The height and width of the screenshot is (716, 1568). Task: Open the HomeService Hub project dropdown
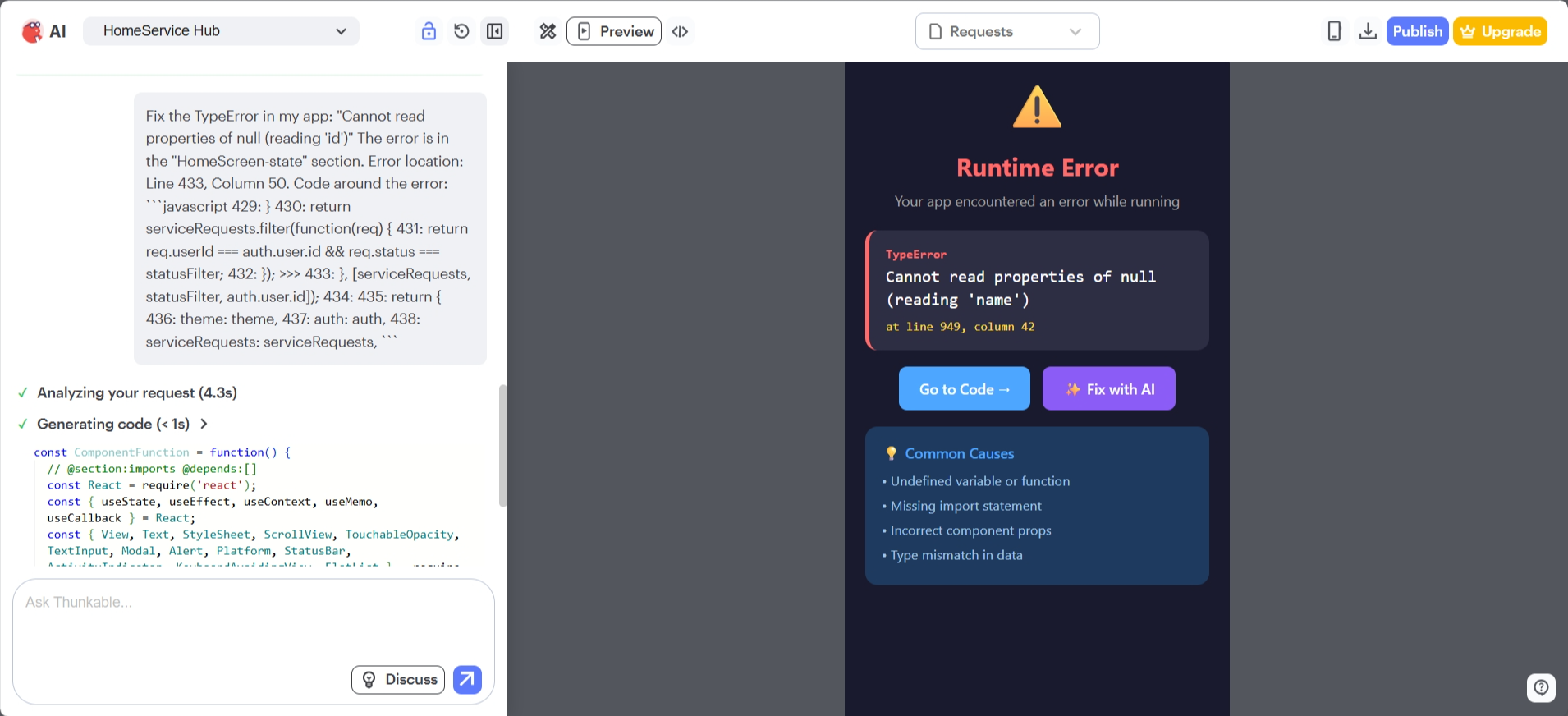(x=222, y=31)
